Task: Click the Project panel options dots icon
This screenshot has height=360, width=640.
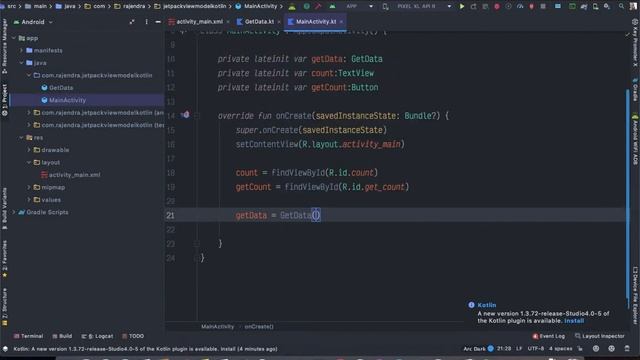Action: pos(146,22)
